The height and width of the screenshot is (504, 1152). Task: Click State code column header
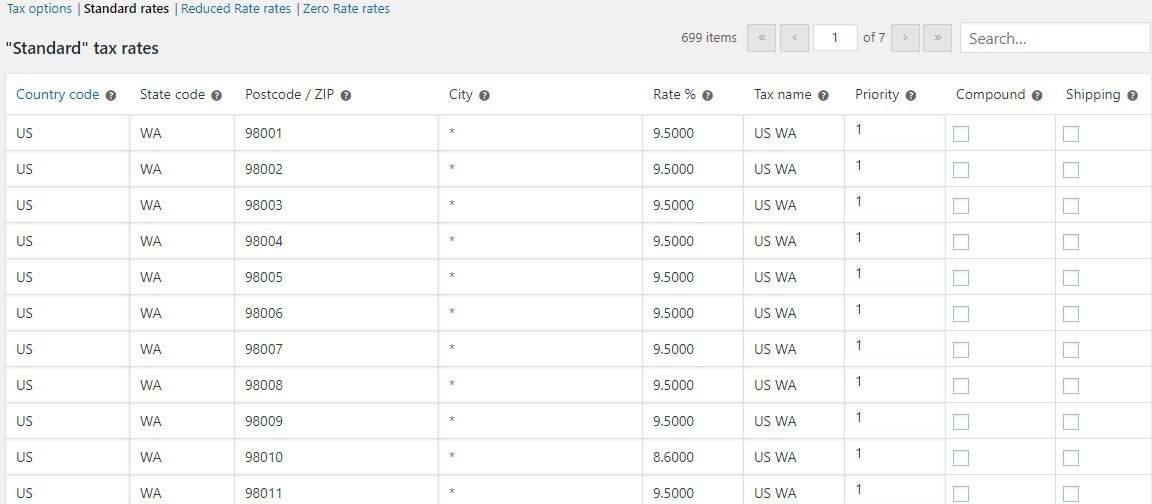click(173, 95)
